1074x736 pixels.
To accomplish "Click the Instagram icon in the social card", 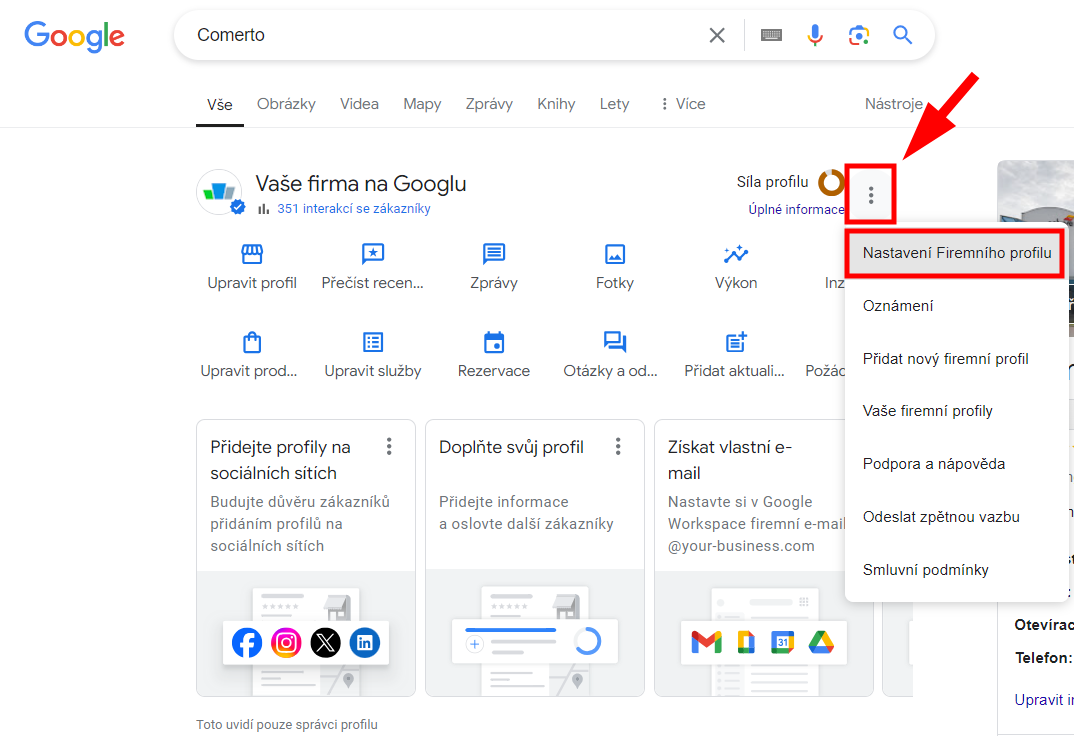I will (x=286, y=643).
